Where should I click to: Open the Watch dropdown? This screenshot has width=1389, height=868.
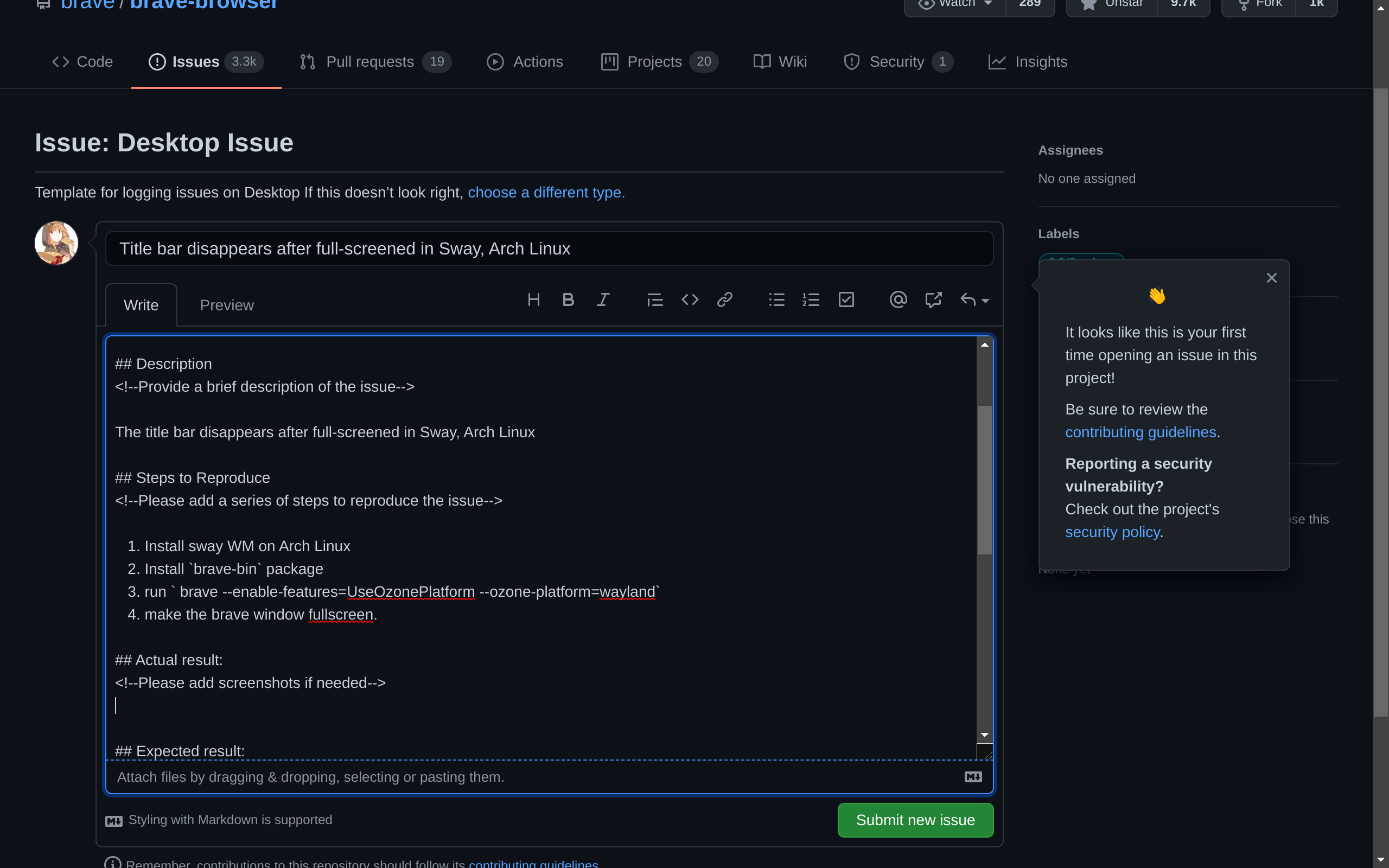tap(955, 3)
